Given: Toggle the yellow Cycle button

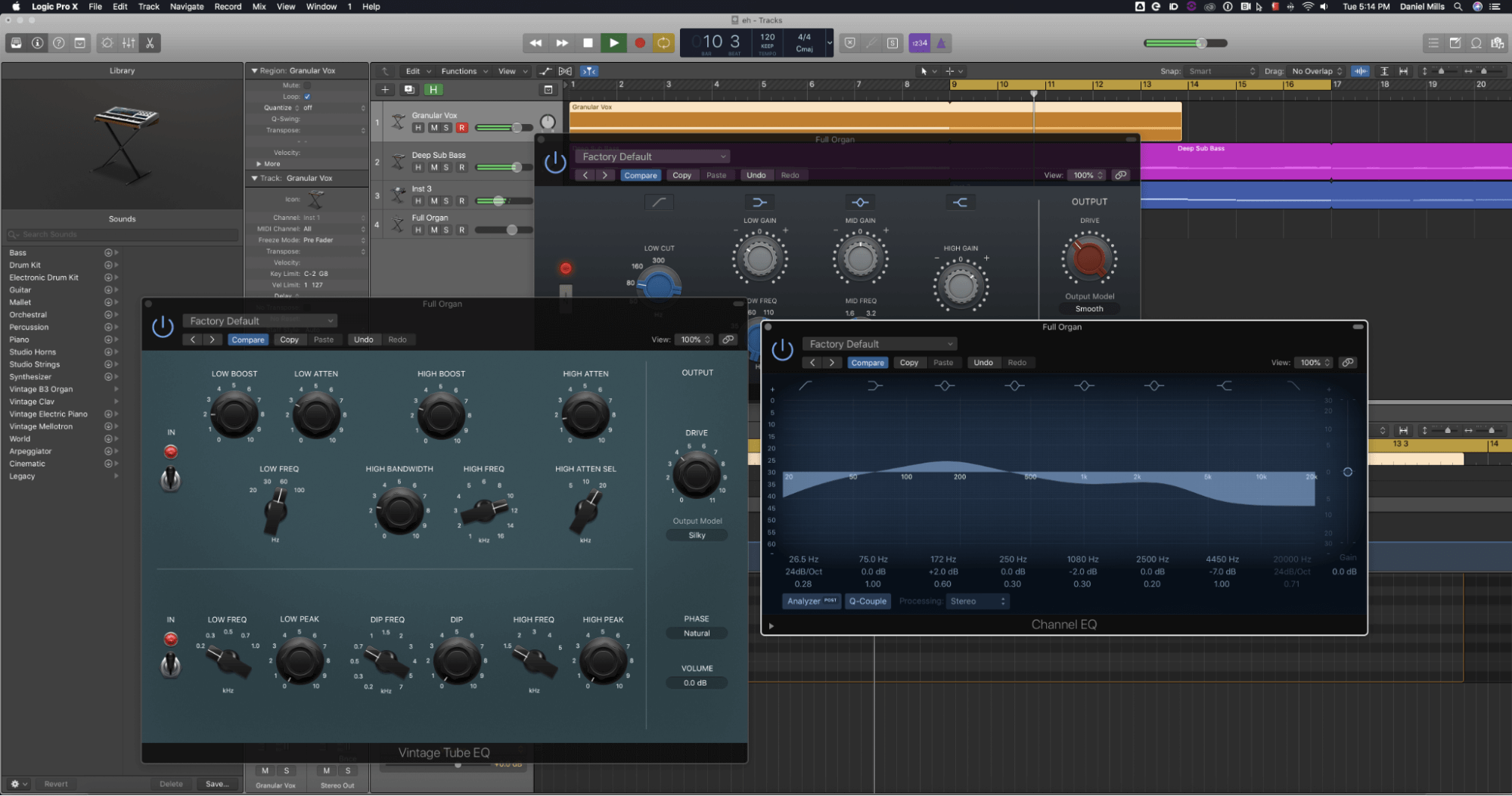Looking at the screenshot, I should (663, 43).
